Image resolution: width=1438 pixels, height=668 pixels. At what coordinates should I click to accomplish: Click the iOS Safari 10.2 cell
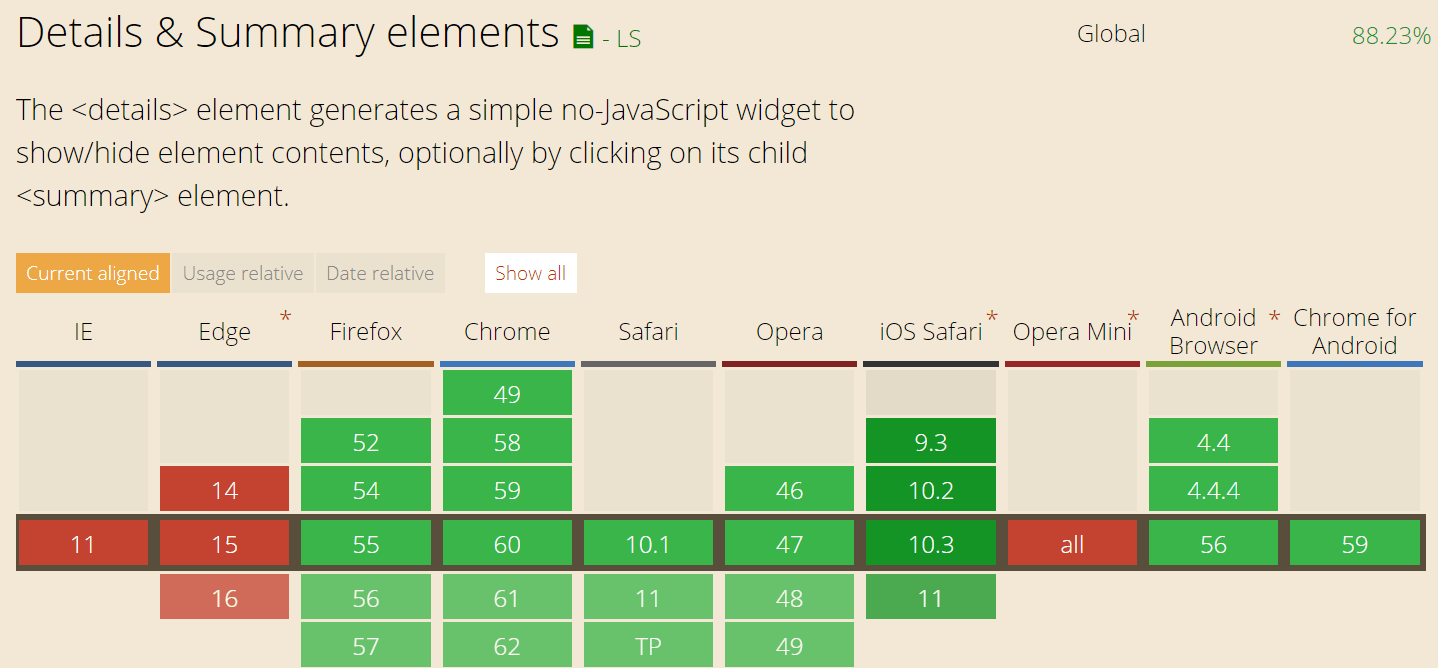[931, 490]
